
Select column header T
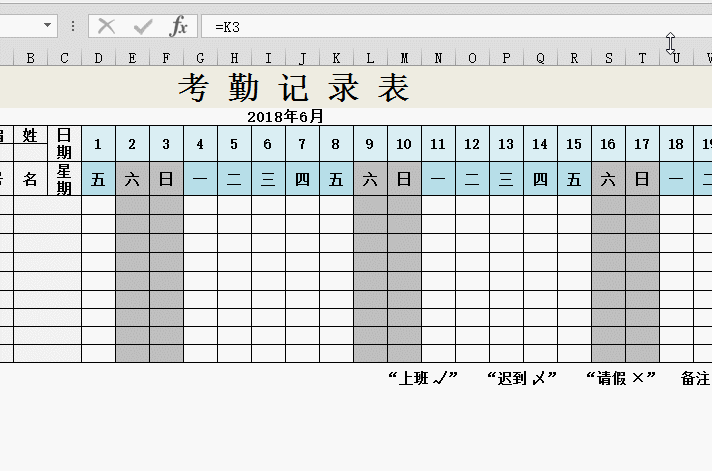click(642, 58)
